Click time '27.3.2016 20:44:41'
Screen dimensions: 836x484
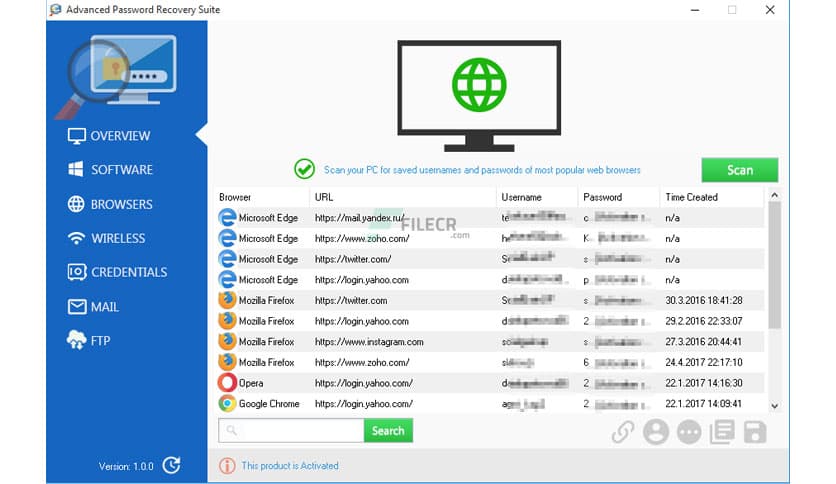(704, 342)
